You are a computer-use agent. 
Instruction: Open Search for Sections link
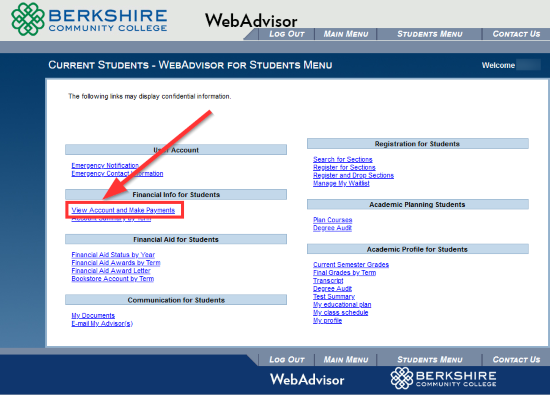pyautogui.click(x=343, y=159)
